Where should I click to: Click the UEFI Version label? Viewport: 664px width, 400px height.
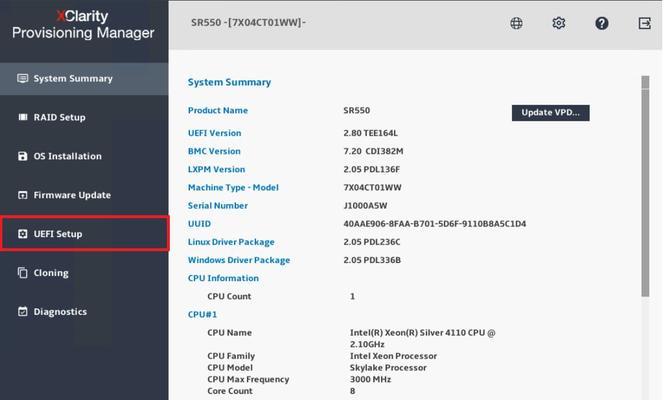214,133
